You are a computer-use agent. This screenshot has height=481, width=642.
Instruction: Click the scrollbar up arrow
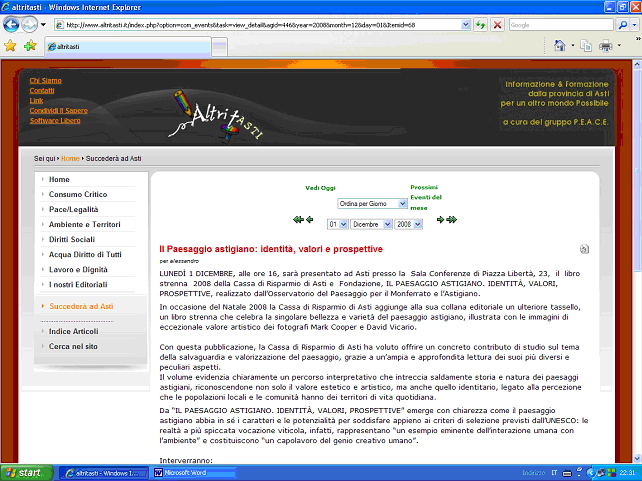coord(637,65)
